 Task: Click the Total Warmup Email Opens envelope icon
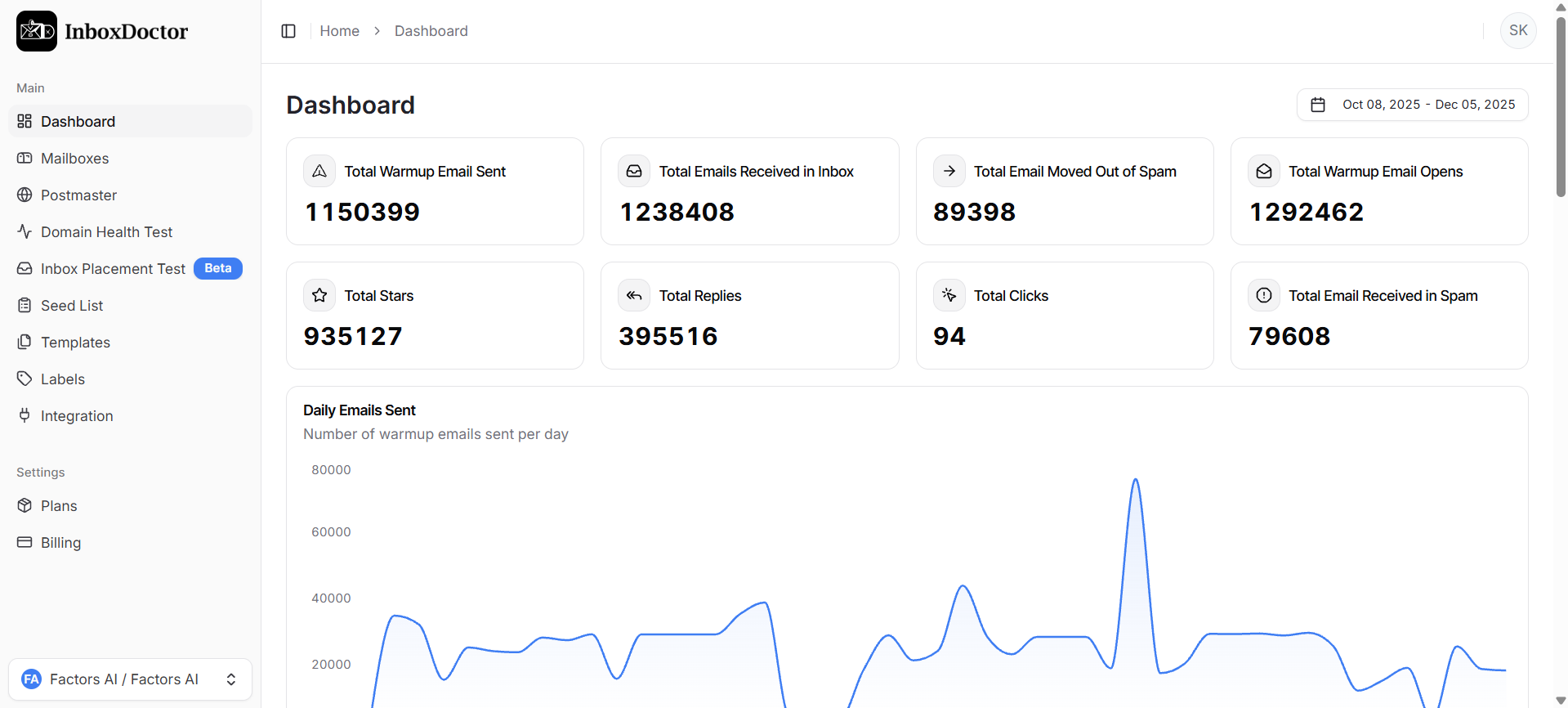(1264, 171)
